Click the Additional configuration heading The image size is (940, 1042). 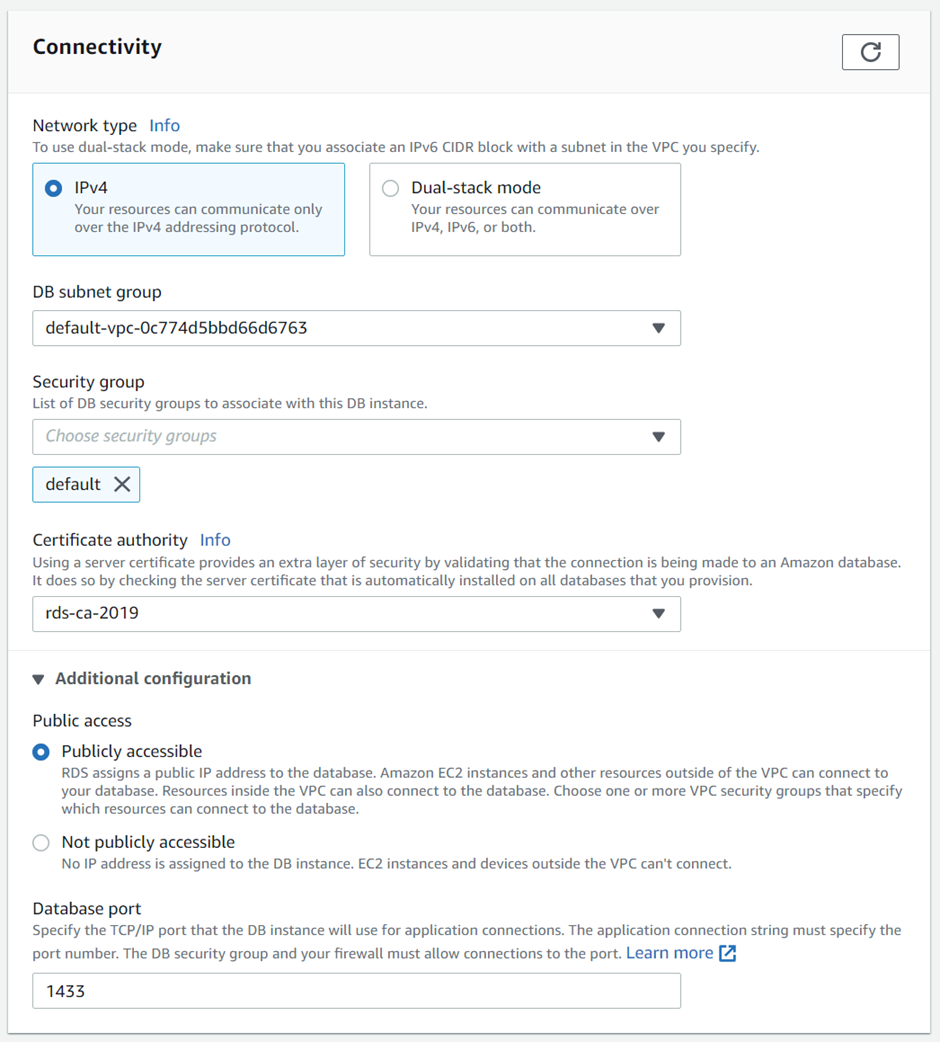(x=153, y=678)
